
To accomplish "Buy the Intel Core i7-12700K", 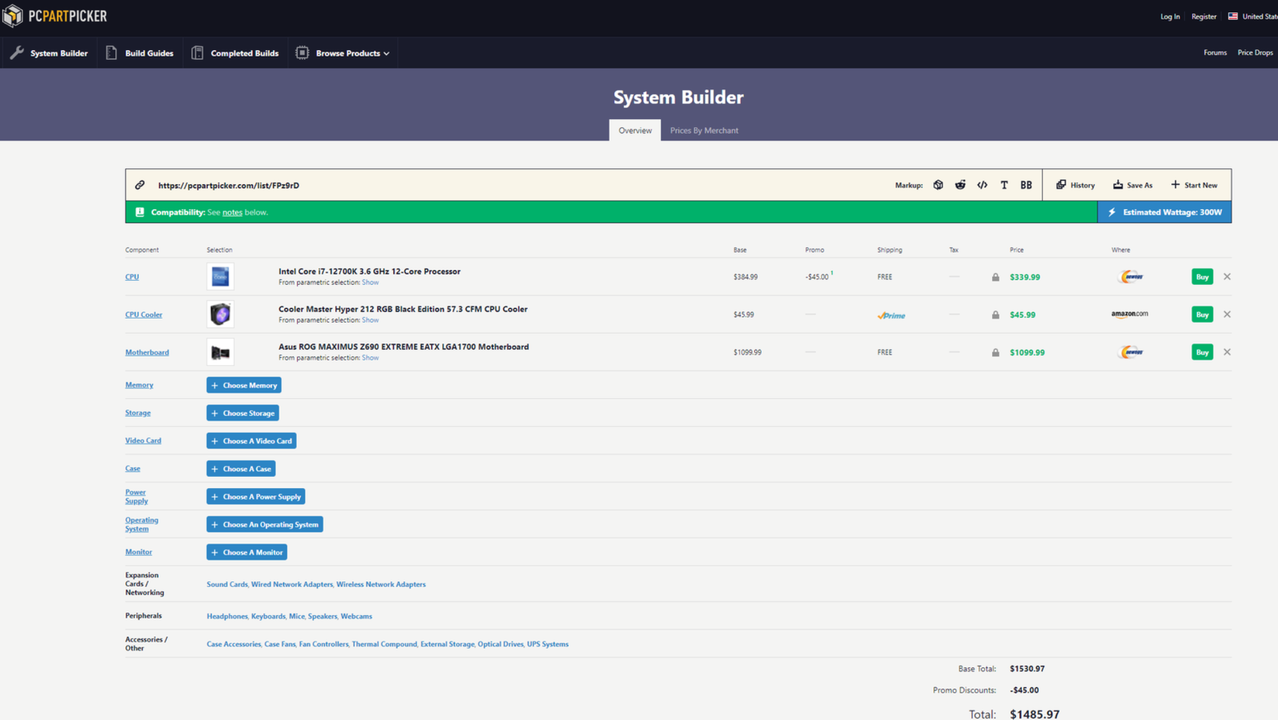I will click(1202, 277).
